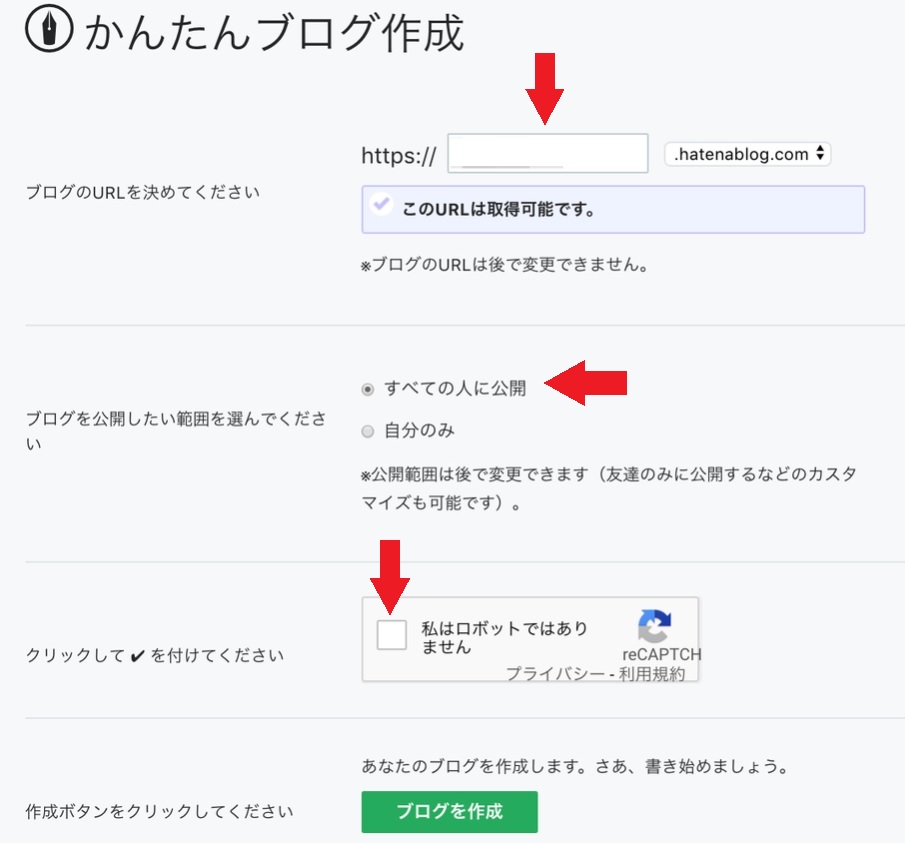Enable the 私はロボットではありません checkbox

click(391, 633)
